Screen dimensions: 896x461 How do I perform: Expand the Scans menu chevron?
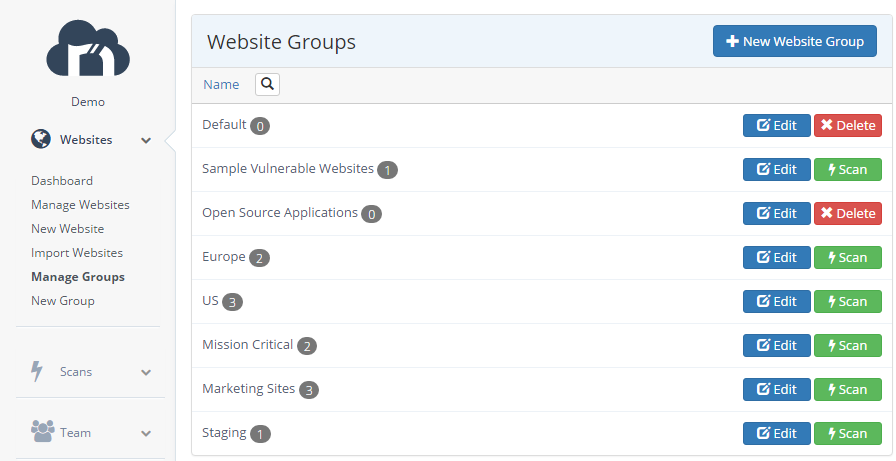coord(146,372)
